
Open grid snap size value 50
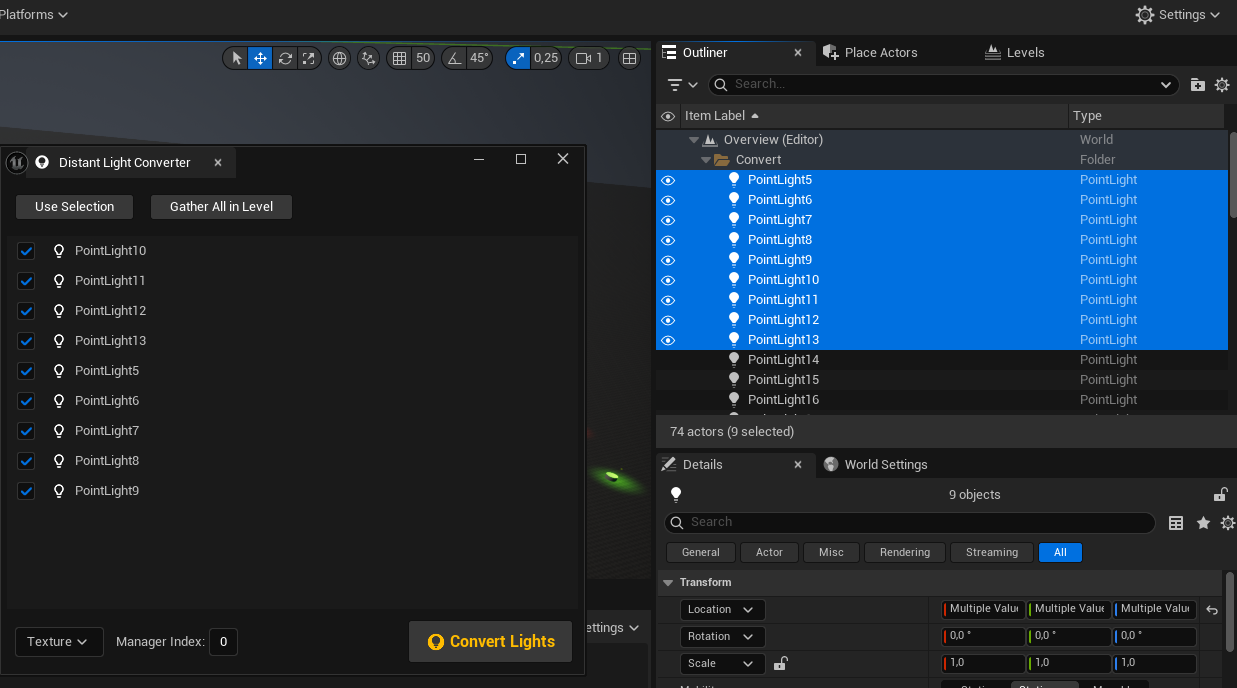[423, 58]
